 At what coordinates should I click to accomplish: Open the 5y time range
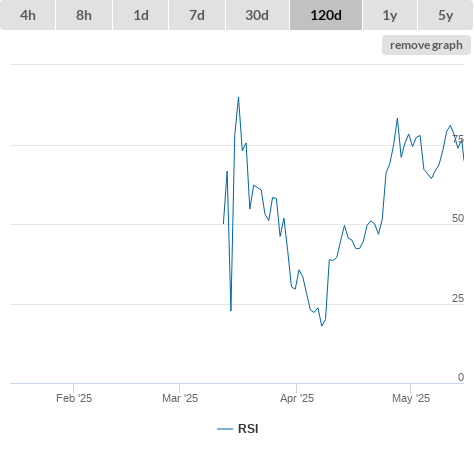445,15
